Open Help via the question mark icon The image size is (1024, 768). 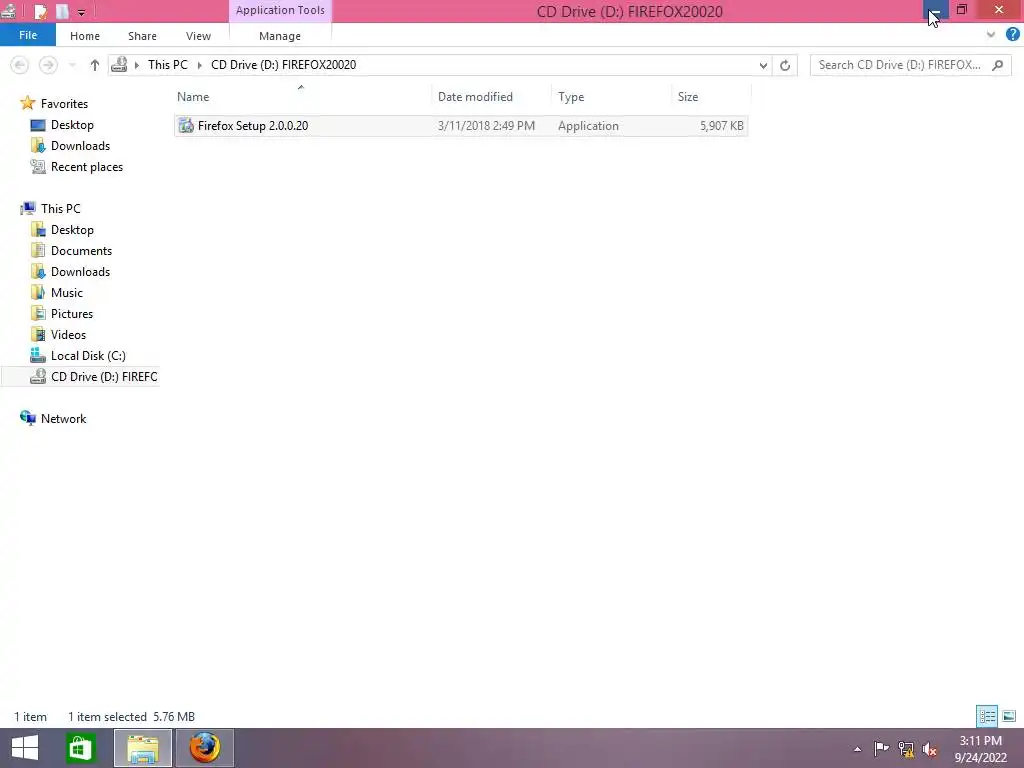pos(1013,35)
